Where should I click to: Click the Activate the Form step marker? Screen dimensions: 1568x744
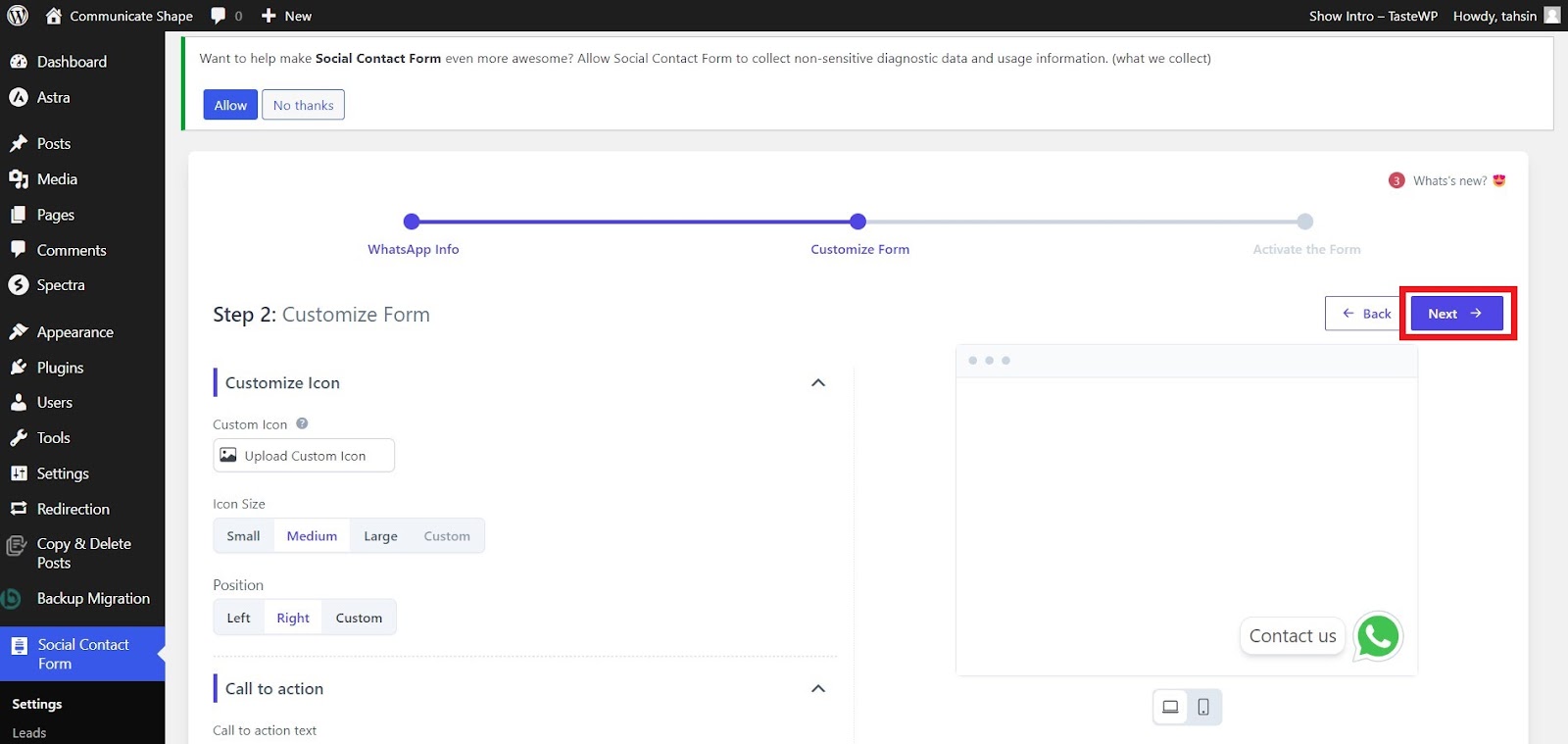(x=1305, y=222)
